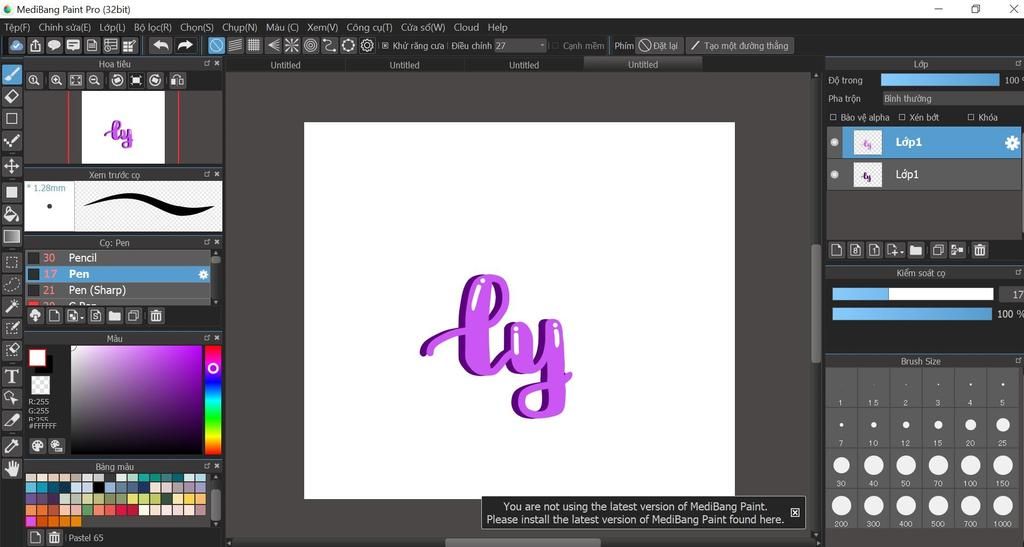The image size is (1024, 547).
Task: Open the Pen brush settings gear
Action: coord(203,274)
